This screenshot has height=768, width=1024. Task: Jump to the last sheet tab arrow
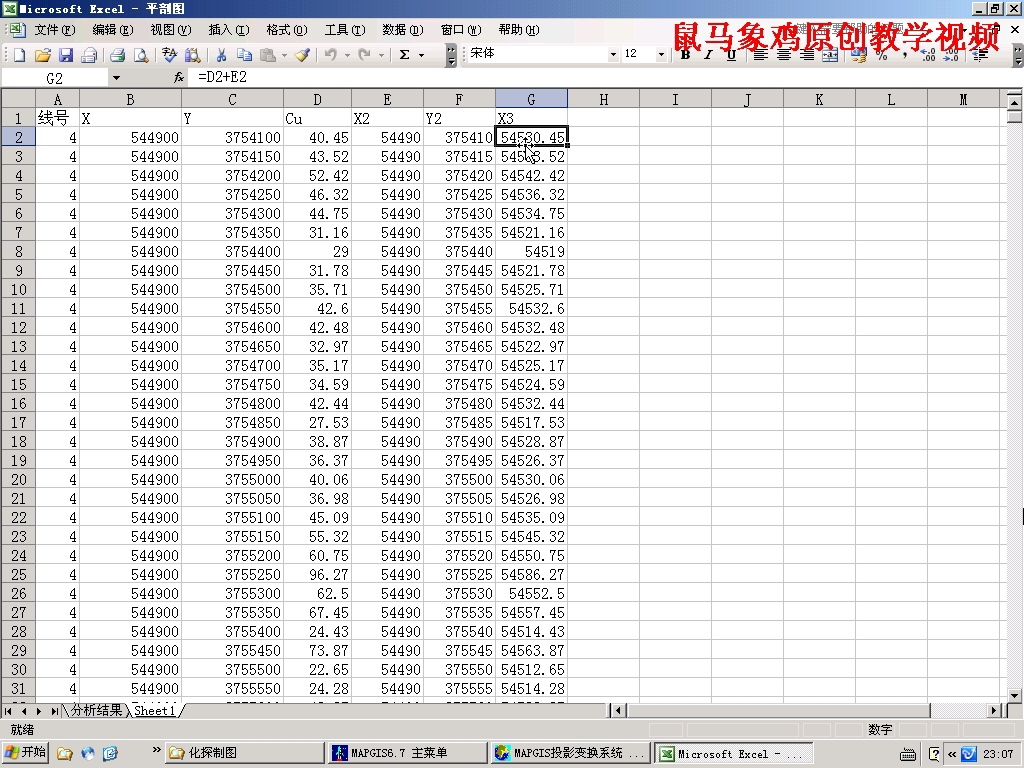(x=54, y=711)
